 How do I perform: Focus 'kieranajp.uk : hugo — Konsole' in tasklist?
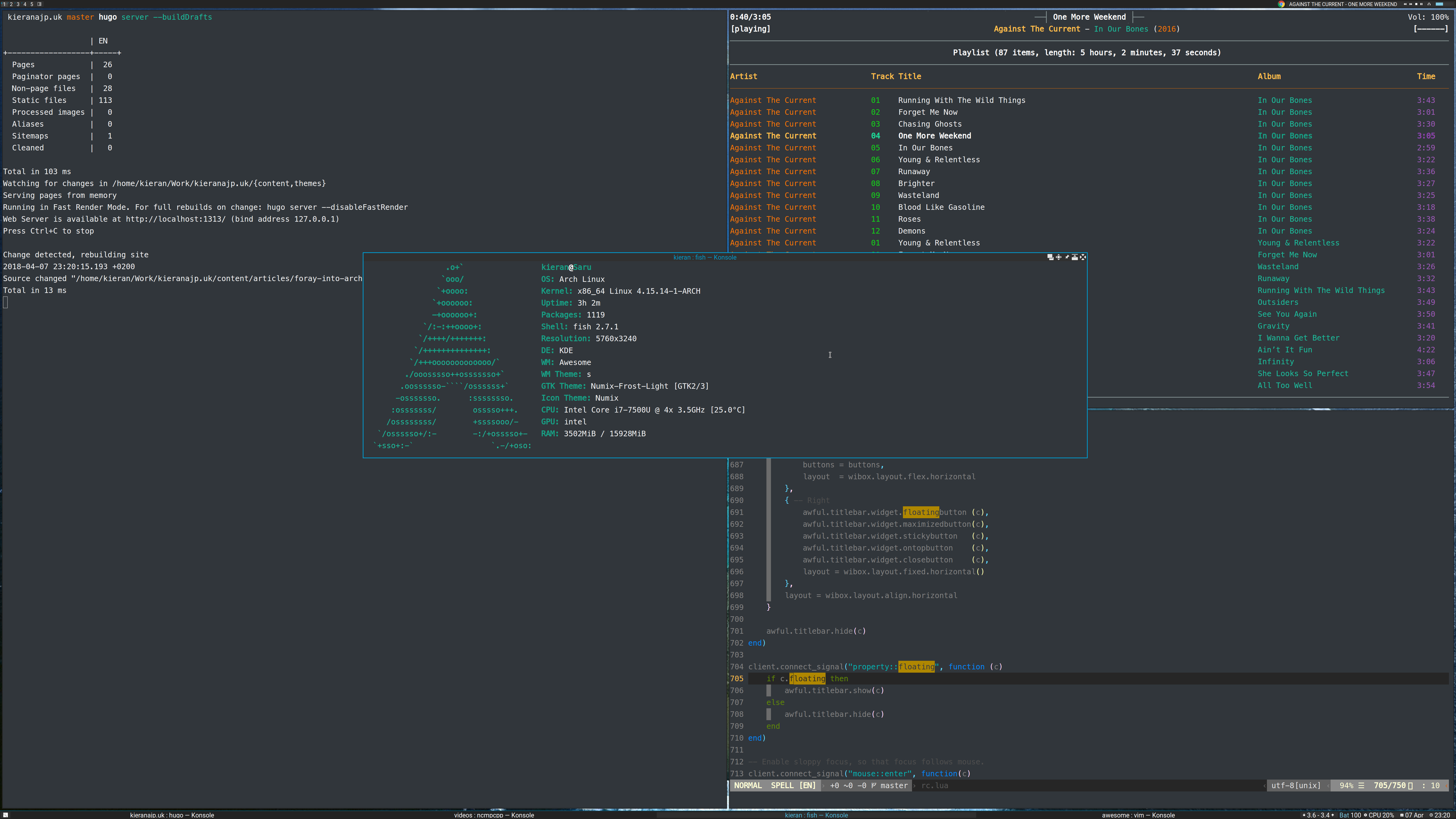172,815
